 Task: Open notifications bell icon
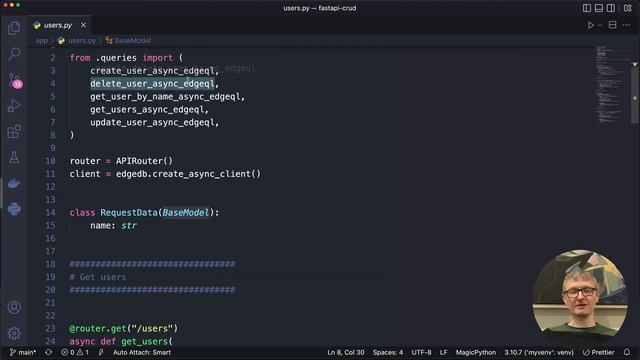pos(627,353)
